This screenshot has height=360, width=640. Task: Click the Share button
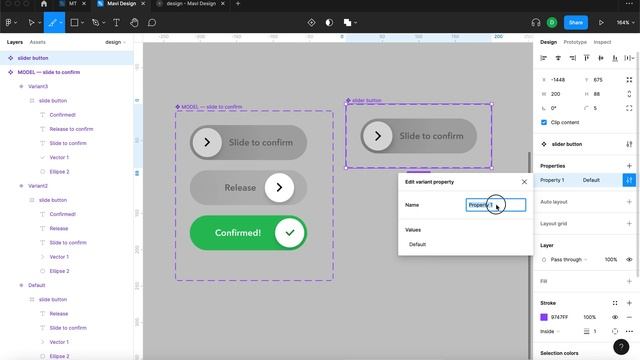click(576, 22)
